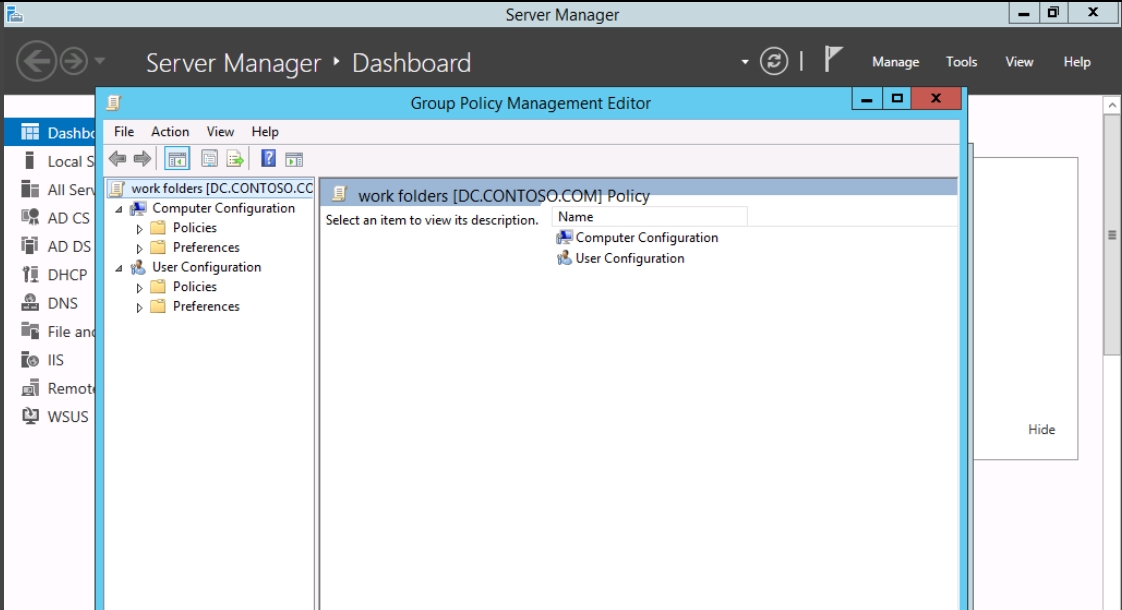Viewport: 1122px width, 610px height.
Task: Open the Help menu in Server Manager
Action: 1077,62
